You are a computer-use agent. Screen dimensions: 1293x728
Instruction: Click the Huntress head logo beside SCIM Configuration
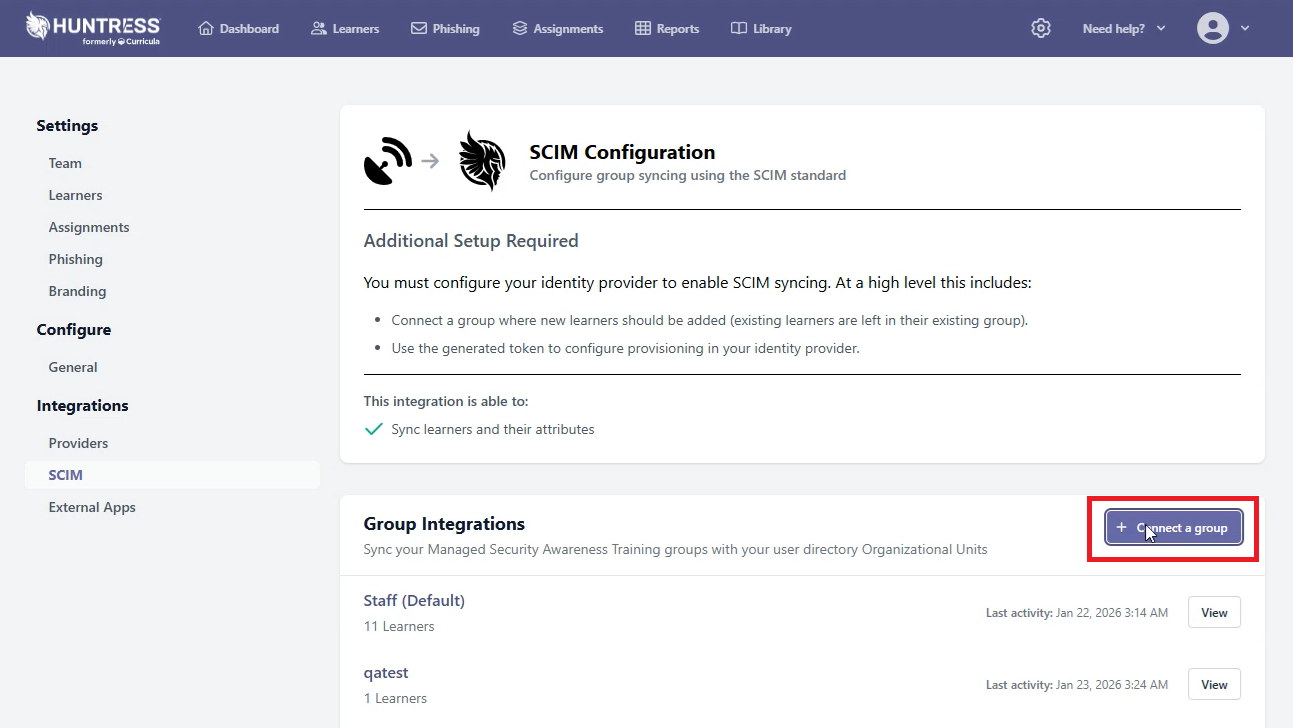click(482, 161)
